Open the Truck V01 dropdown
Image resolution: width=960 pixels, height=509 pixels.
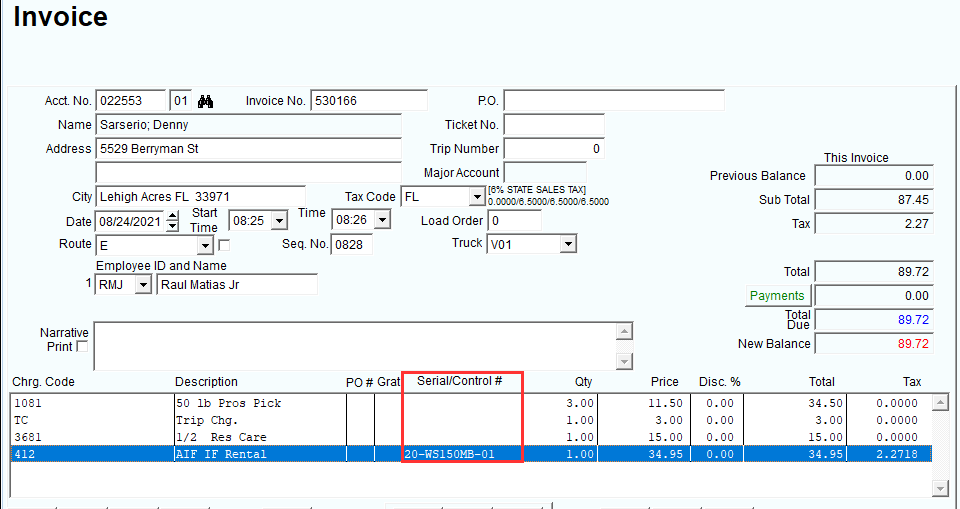tap(568, 244)
